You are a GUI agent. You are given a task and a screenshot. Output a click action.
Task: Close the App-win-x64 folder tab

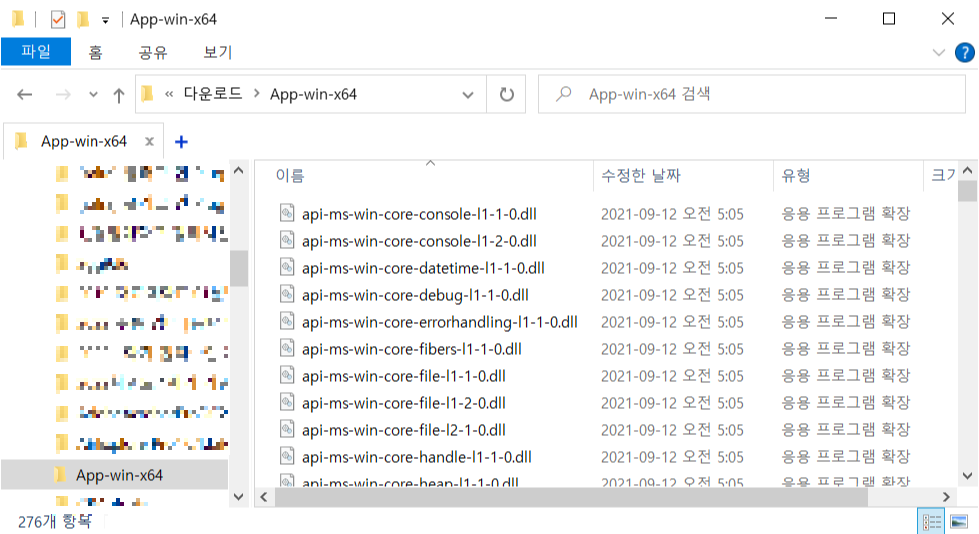point(149,142)
